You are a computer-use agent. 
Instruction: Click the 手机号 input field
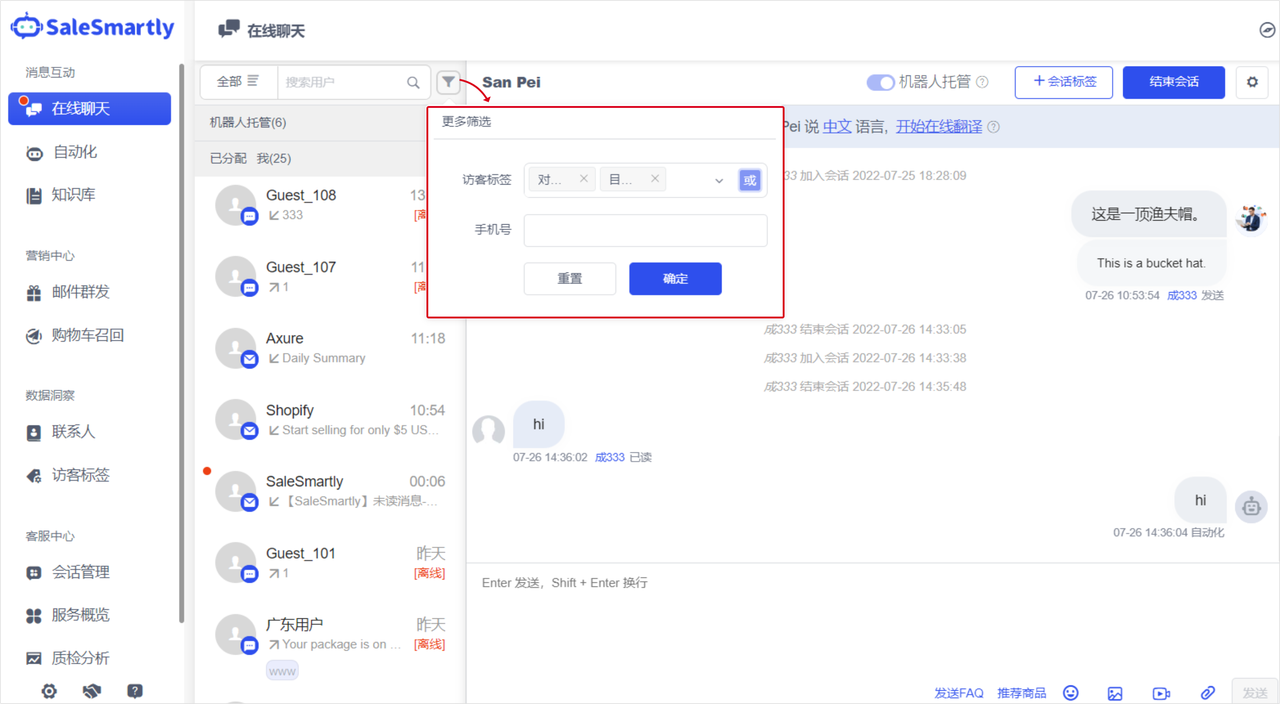(645, 230)
